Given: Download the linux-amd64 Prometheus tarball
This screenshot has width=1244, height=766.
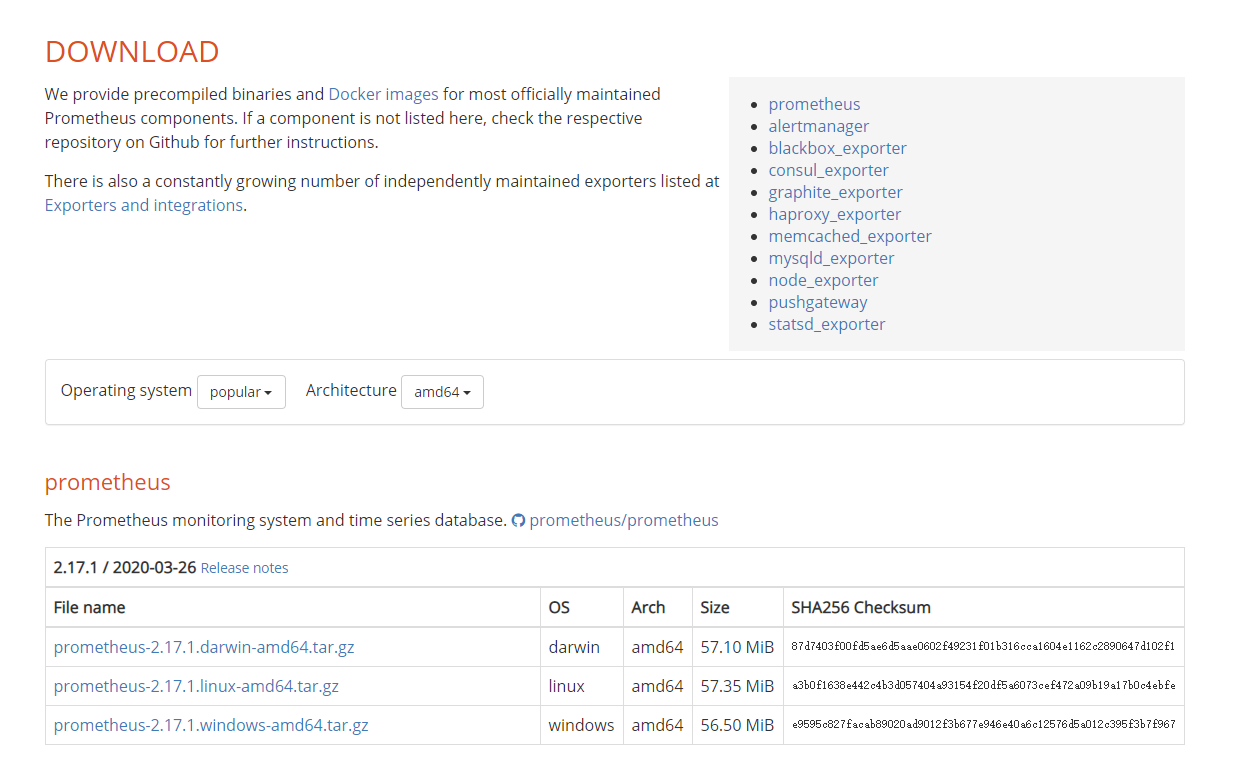Looking at the screenshot, I should click(196, 686).
